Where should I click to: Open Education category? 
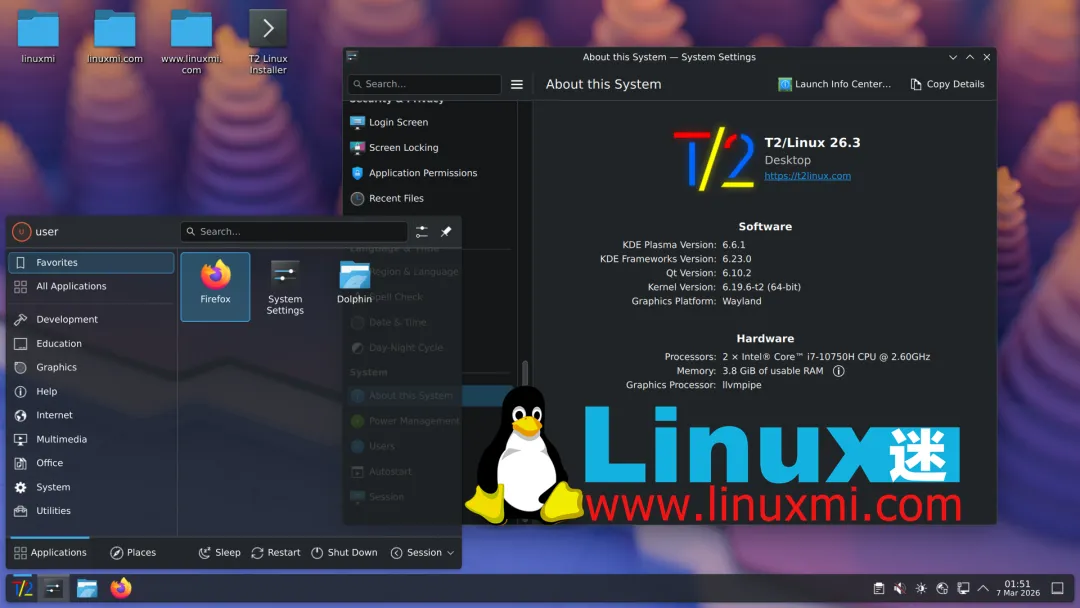(x=91, y=344)
